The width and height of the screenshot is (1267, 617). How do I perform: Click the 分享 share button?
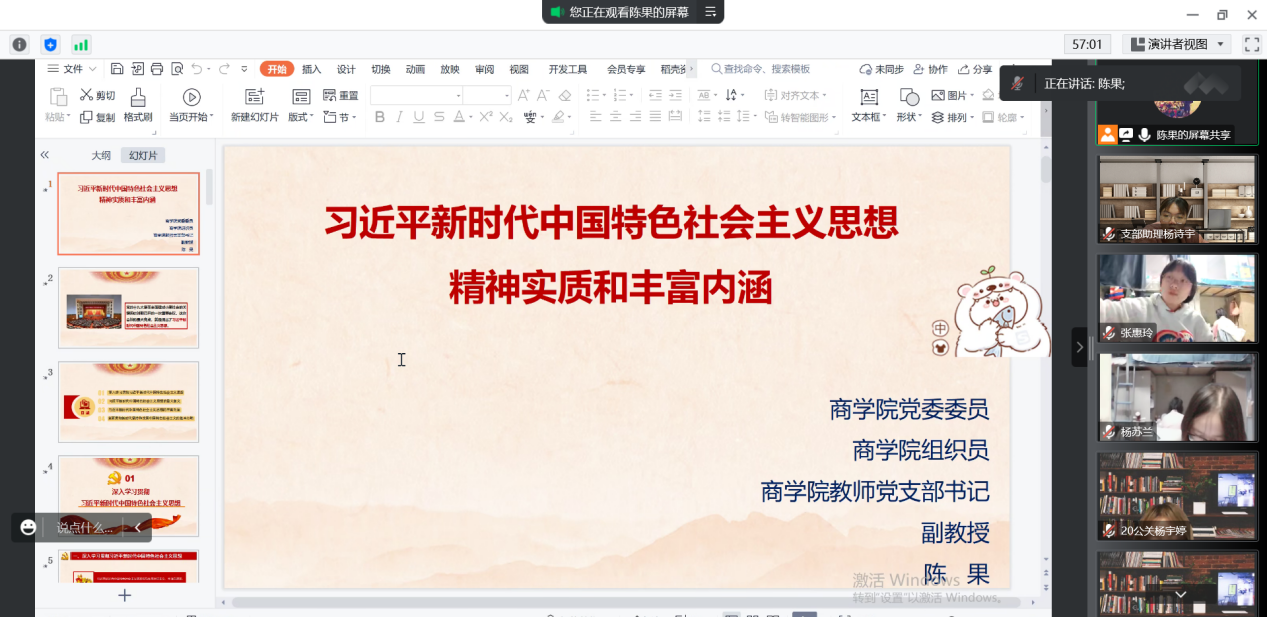click(975, 69)
